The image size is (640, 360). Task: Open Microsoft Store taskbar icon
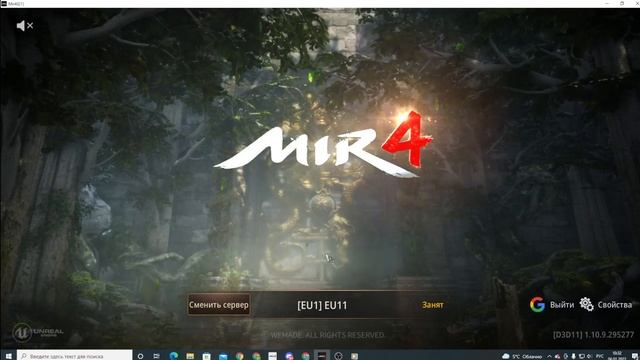(206, 356)
